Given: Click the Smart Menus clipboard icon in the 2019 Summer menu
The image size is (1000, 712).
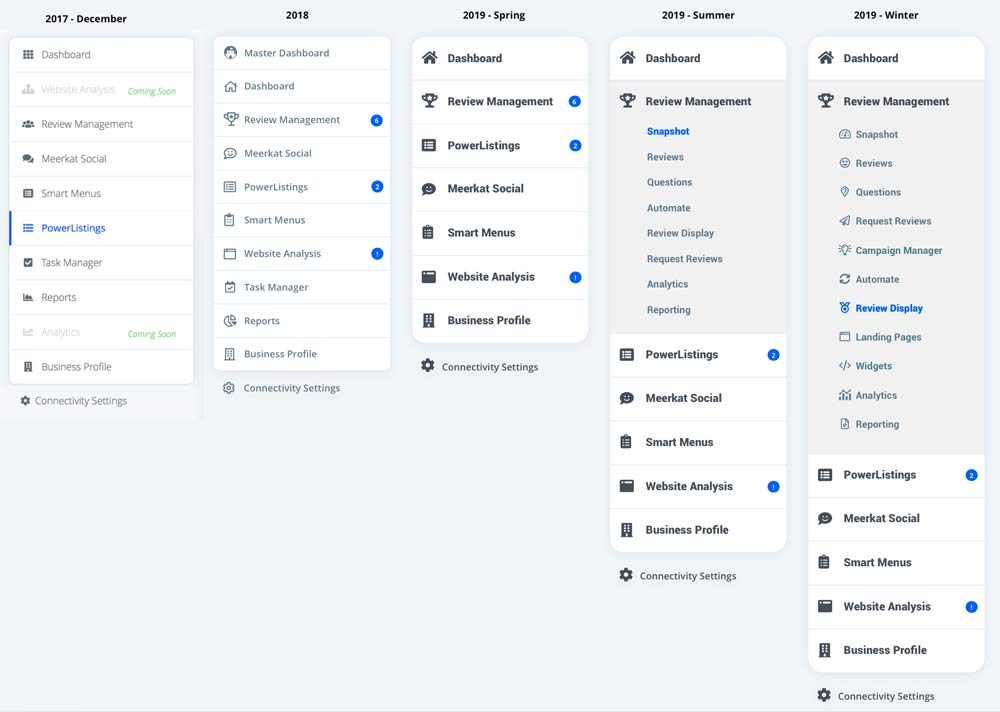Looking at the screenshot, I should point(626,441).
